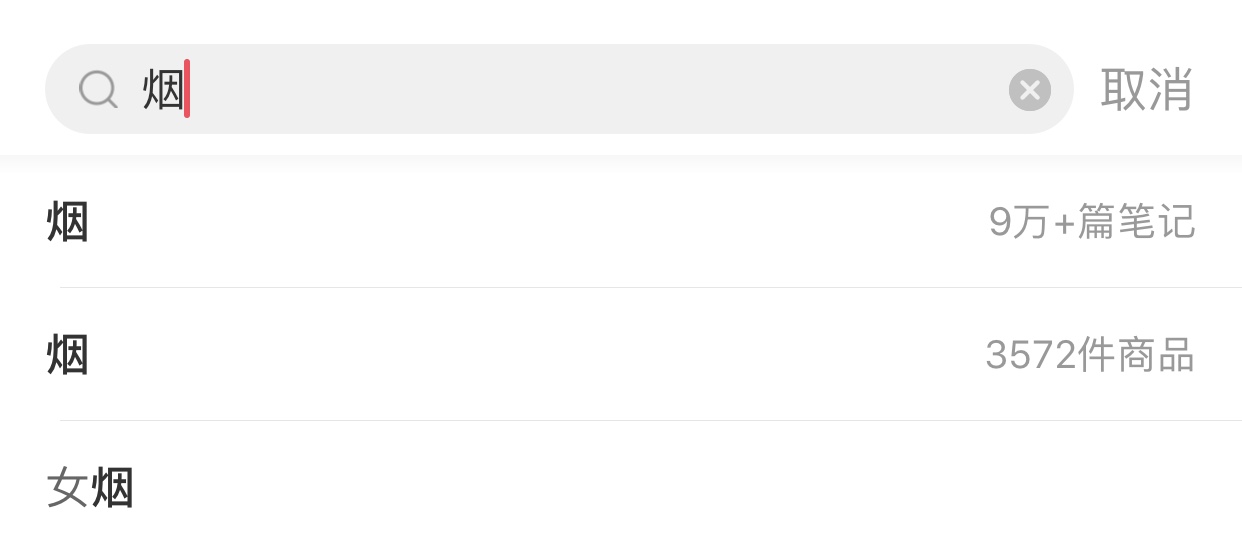The width and height of the screenshot is (1242, 548).
Task: Tap the second 烟 row for product results
Action: (x=500, y=355)
